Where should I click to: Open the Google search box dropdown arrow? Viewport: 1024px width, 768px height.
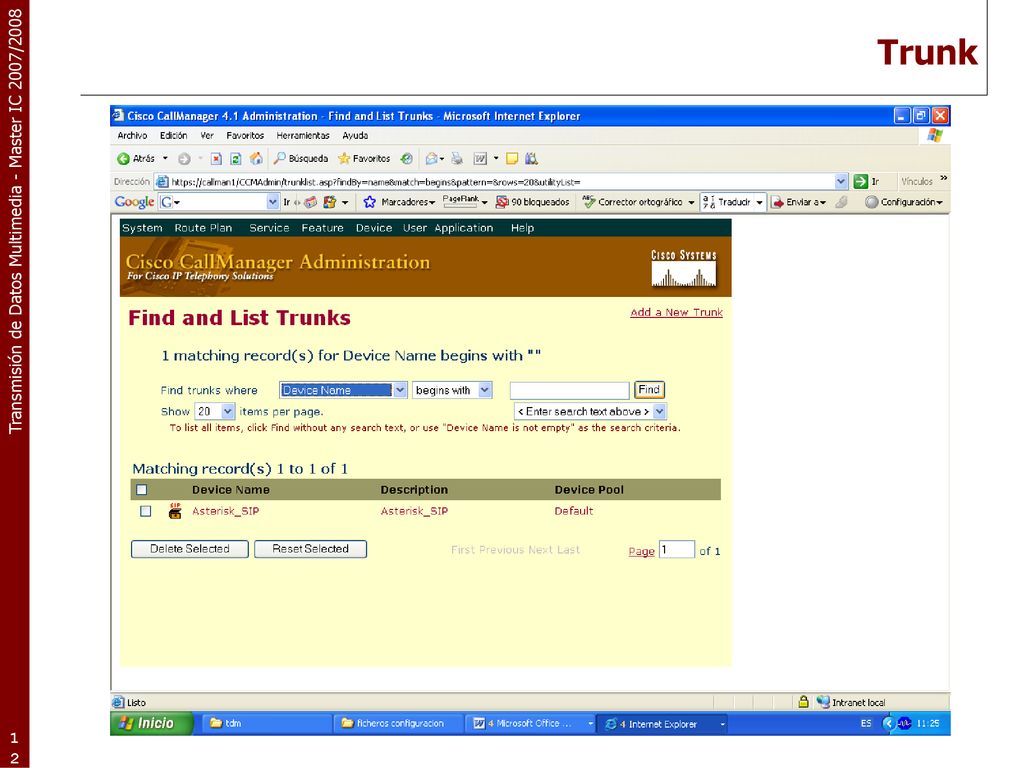point(273,202)
